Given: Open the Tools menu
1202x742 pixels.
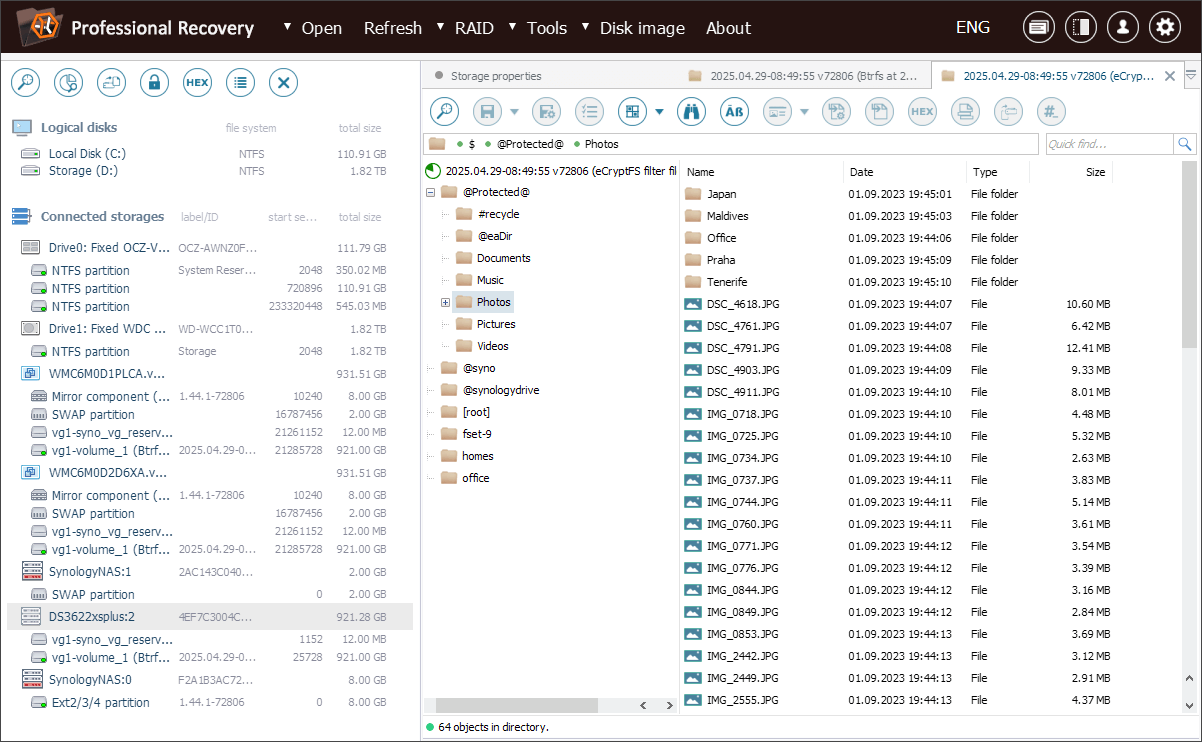Looking at the screenshot, I should 547,28.
